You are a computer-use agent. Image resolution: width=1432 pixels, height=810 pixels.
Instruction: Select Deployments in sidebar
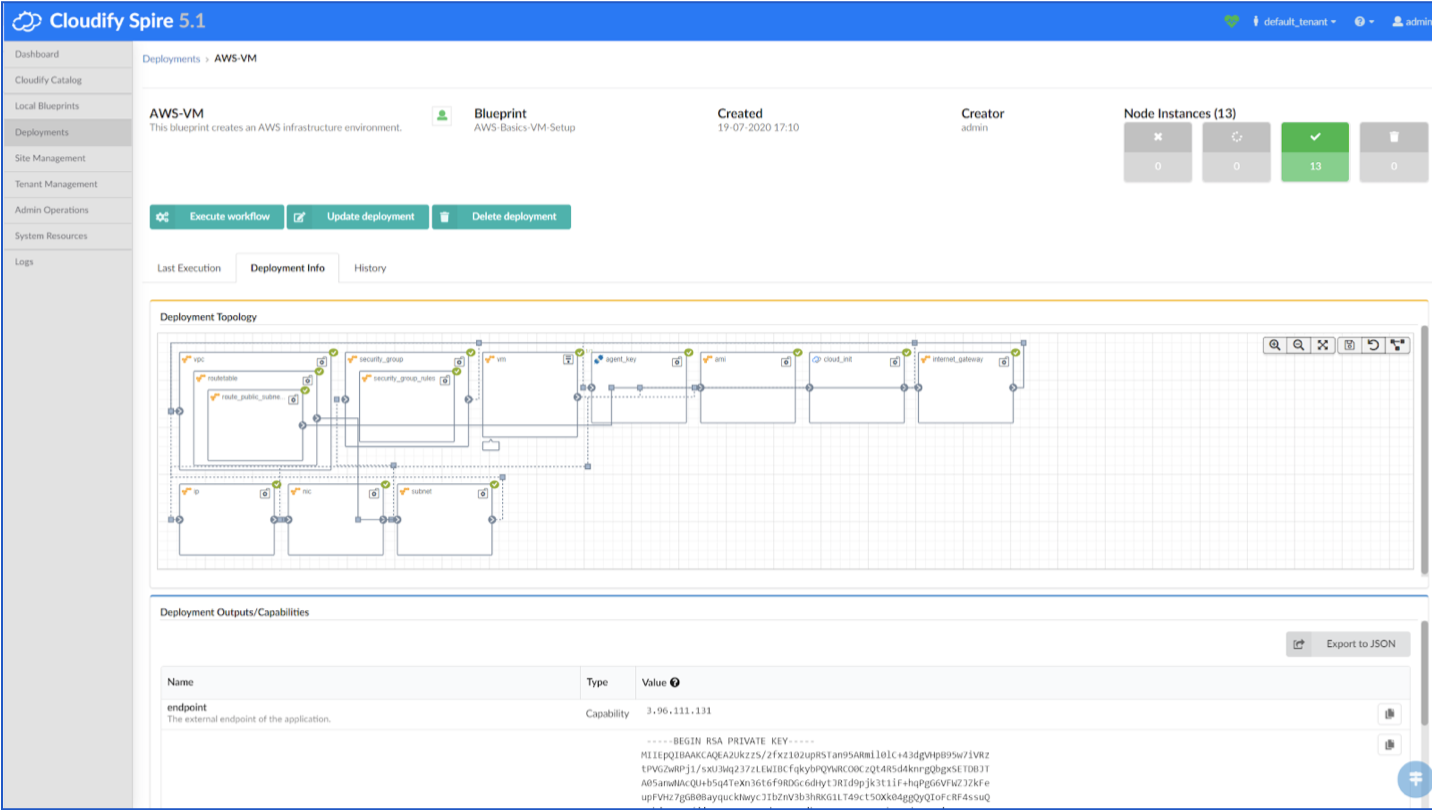coord(67,132)
